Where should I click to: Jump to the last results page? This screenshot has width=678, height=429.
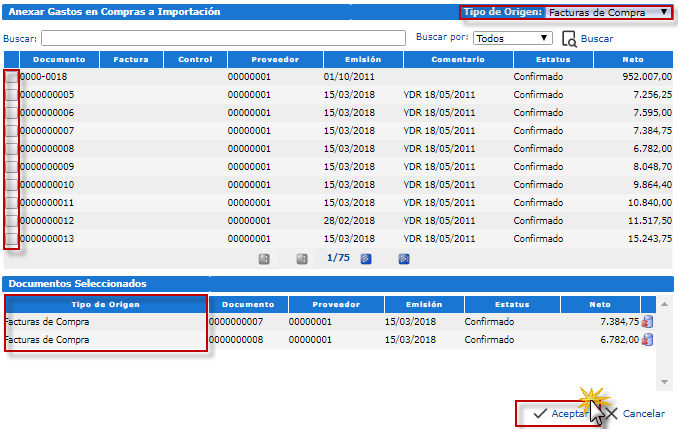[x=404, y=258]
